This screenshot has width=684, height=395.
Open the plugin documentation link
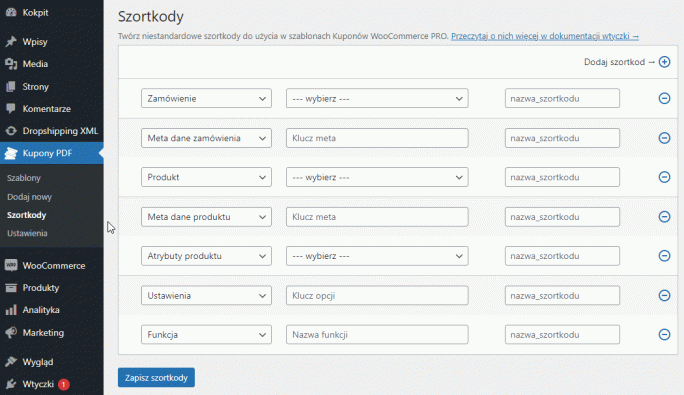pos(545,36)
